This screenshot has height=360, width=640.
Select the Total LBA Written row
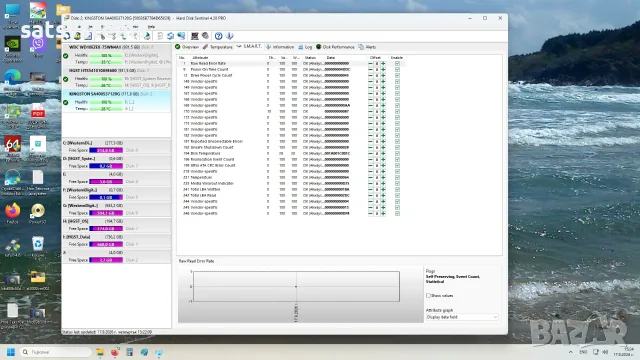[x=291, y=189]
